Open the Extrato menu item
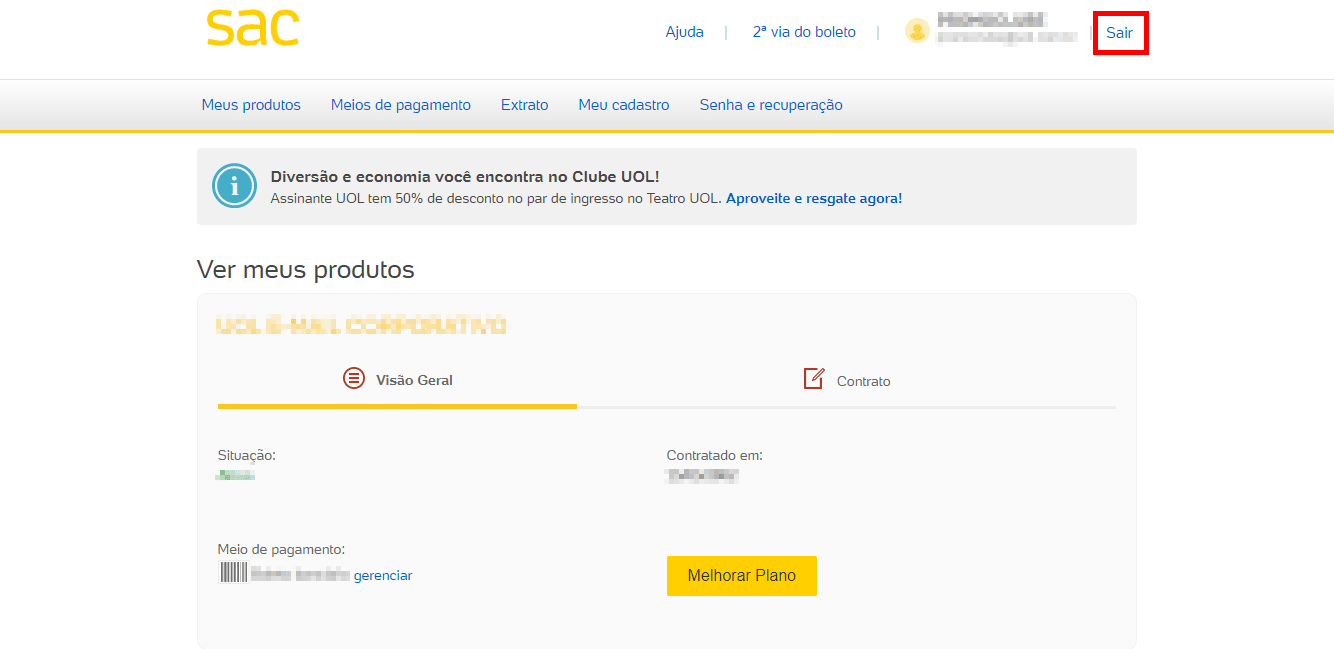1334x649 pixels. (525, 105)
